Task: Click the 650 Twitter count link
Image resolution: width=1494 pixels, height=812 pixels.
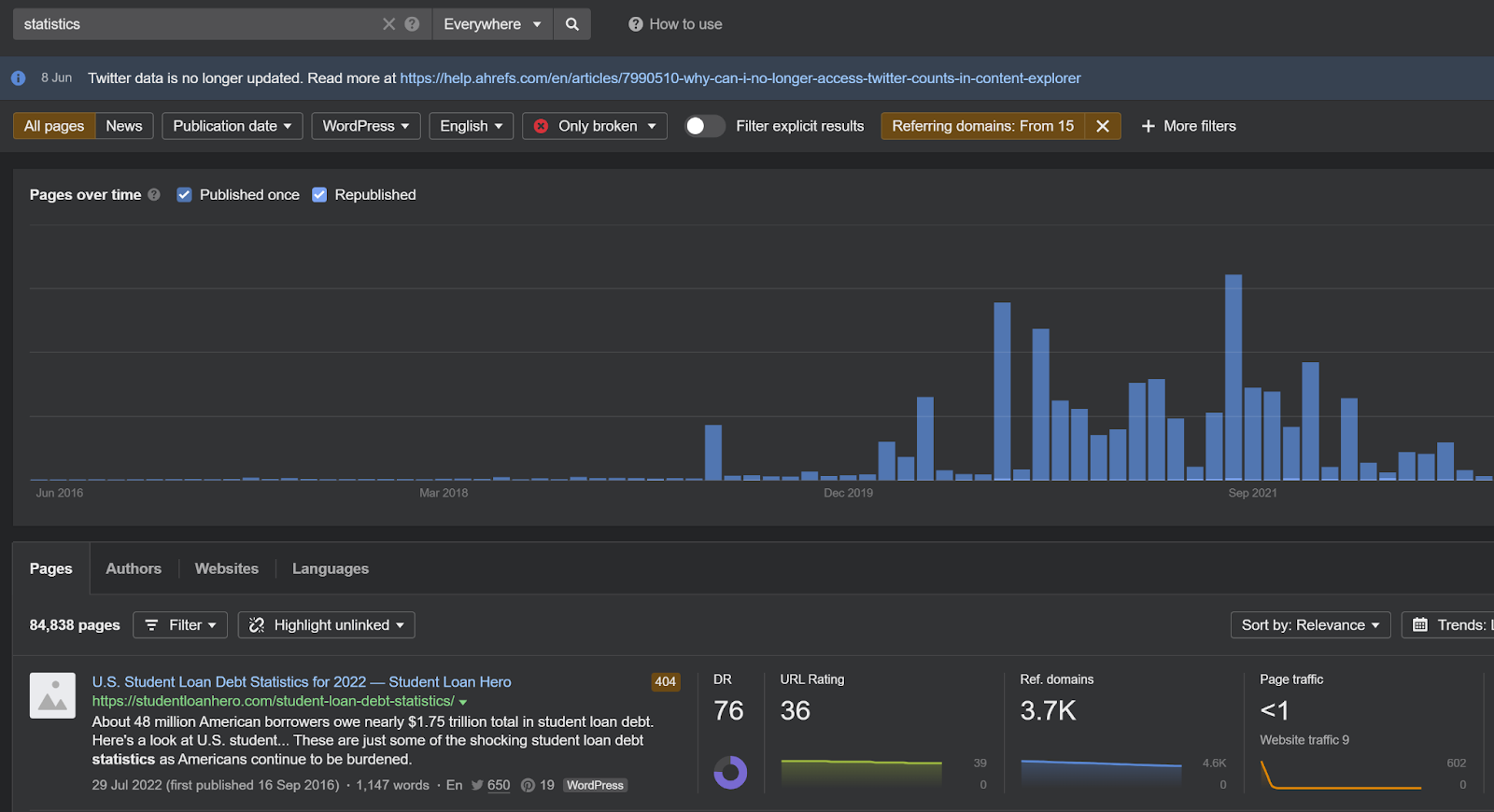Action: [x=499, y=786]
